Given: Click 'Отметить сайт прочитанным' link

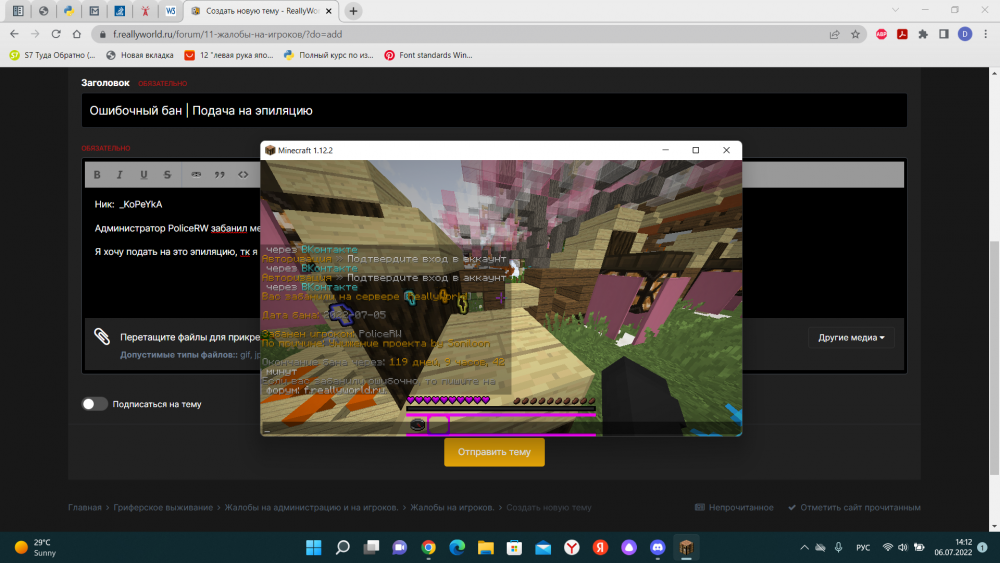Looking at the screenshot, I should (855, 508).
